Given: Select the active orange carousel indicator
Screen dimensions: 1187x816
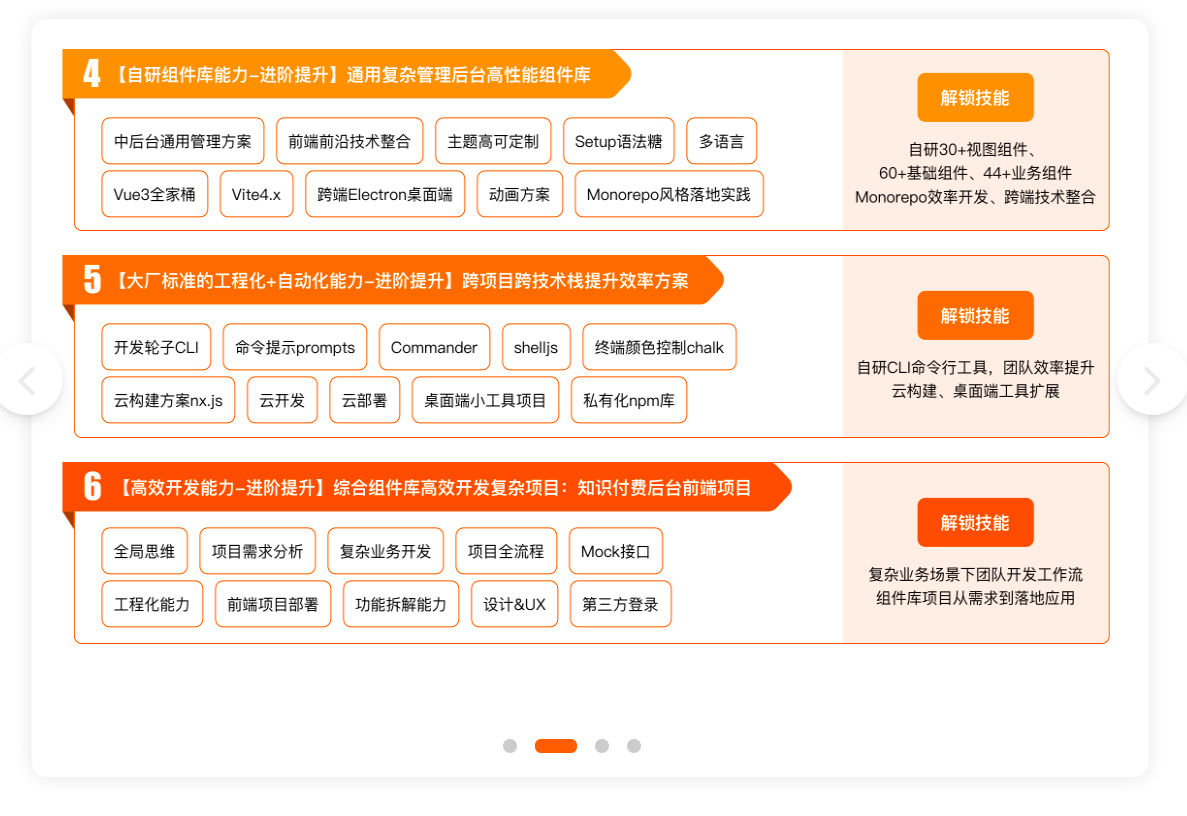Looking at the screenshot, I should [556, 746].
